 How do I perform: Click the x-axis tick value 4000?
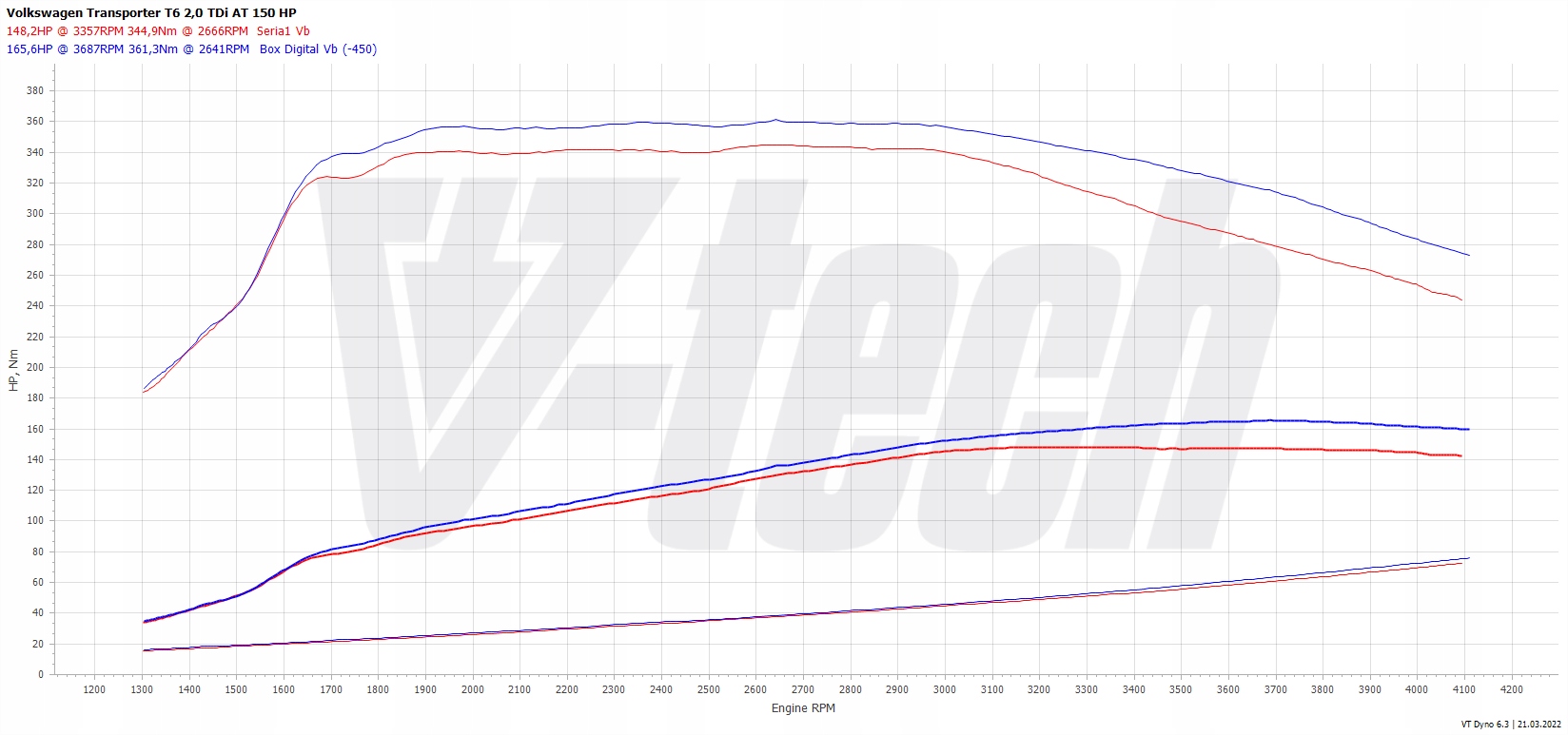tap(1417, 690)
